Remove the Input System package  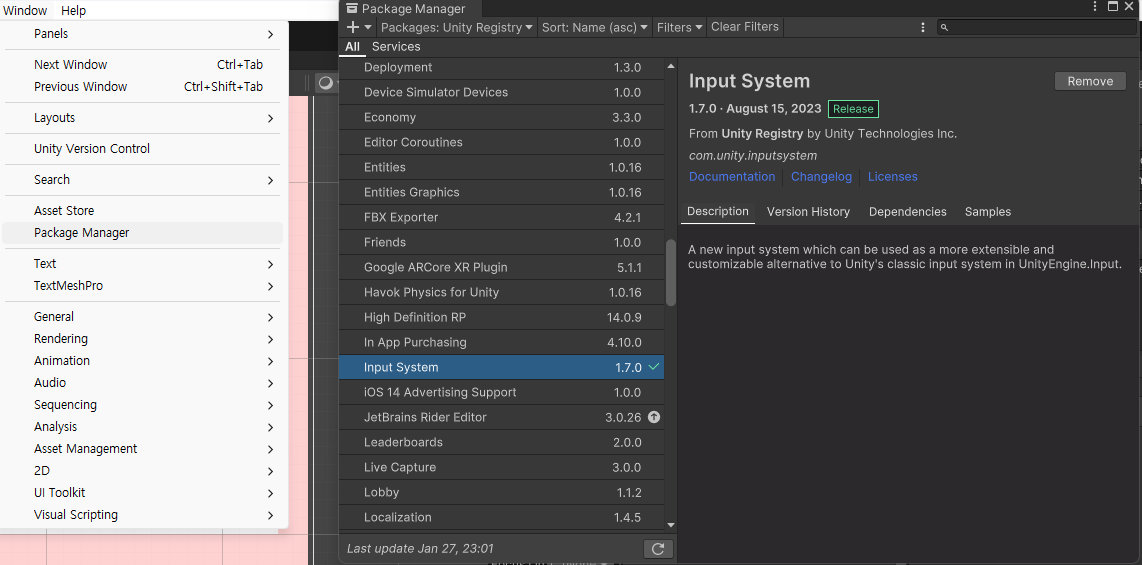pos(1090,81)
